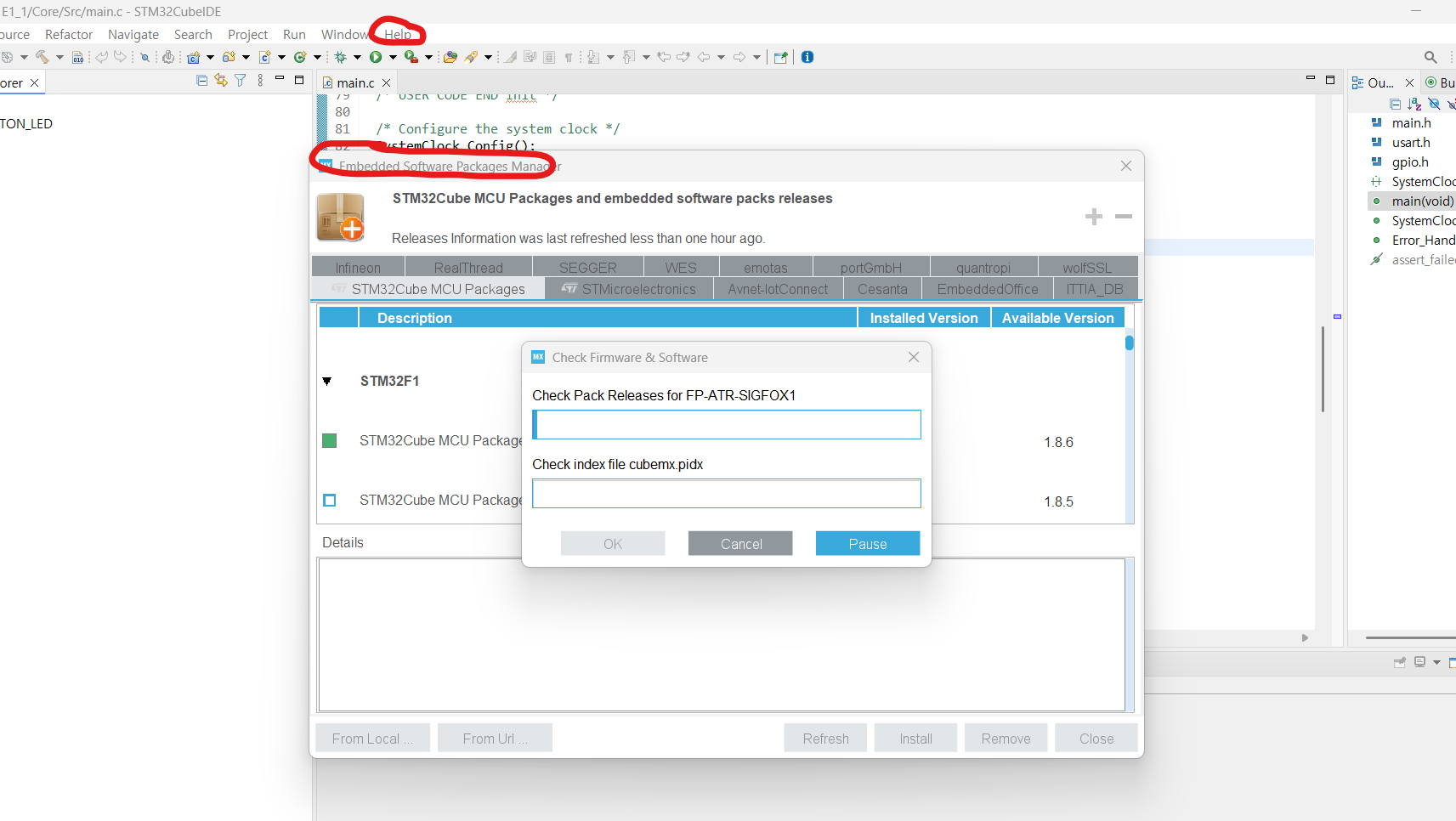1456x821 pixels.
Task: Click the magnifier search icon at top right
Action: (1431, 57)
